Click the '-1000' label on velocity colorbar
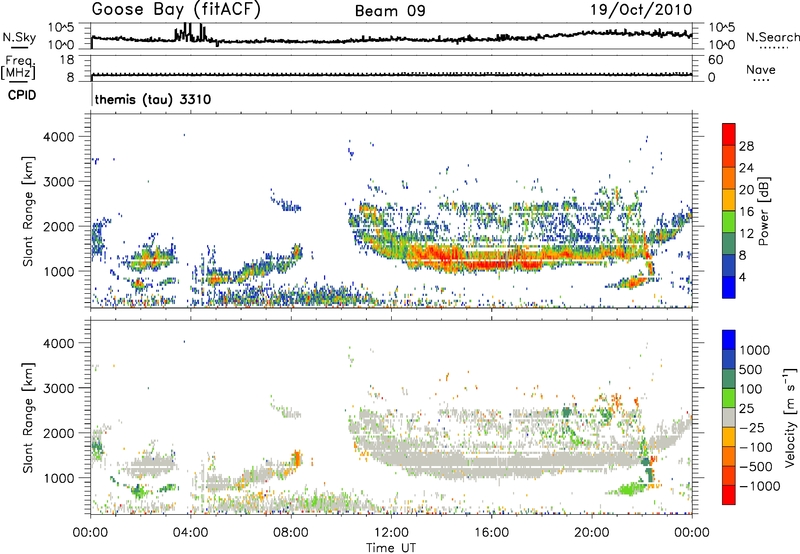 click(759, 486)
